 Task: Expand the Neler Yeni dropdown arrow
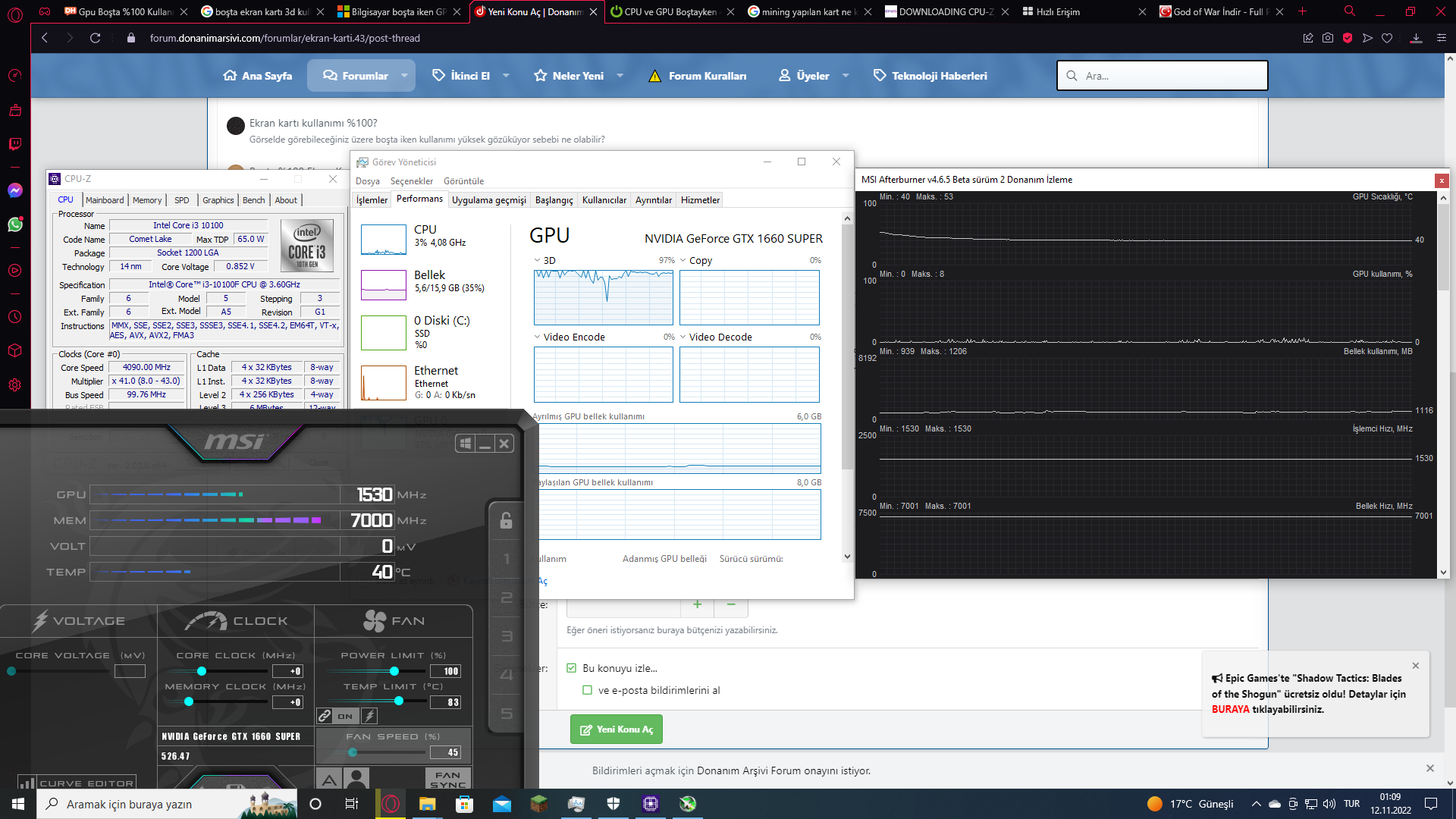tap(620, 76)
